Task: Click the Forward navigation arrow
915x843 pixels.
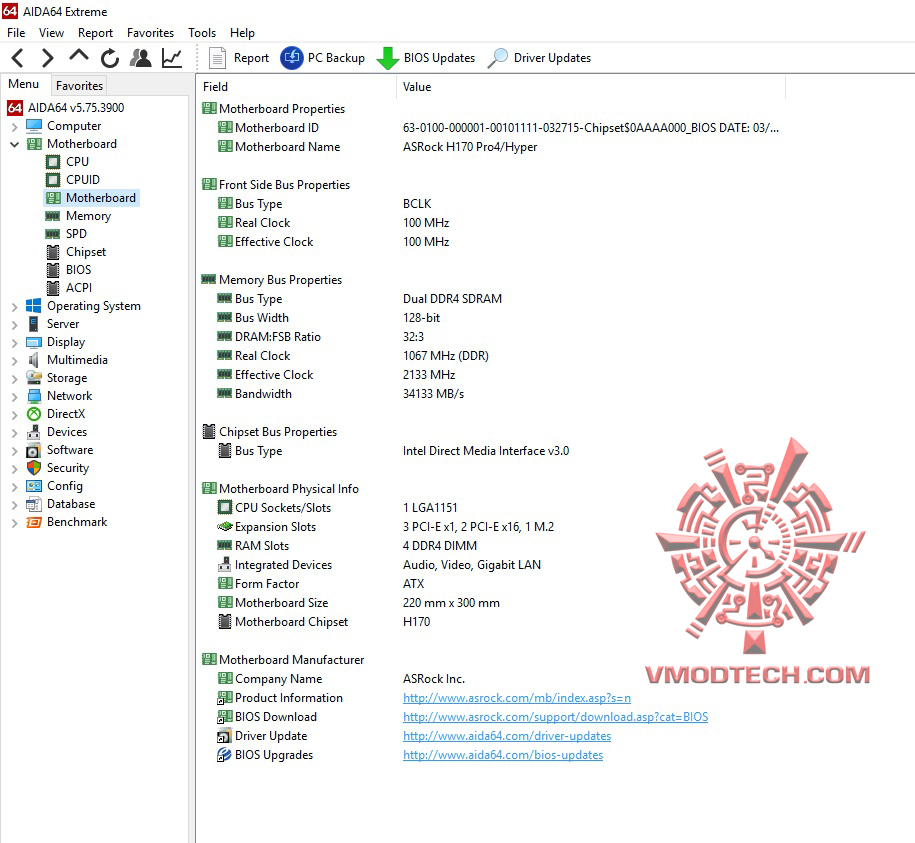Action: point(48,58)
